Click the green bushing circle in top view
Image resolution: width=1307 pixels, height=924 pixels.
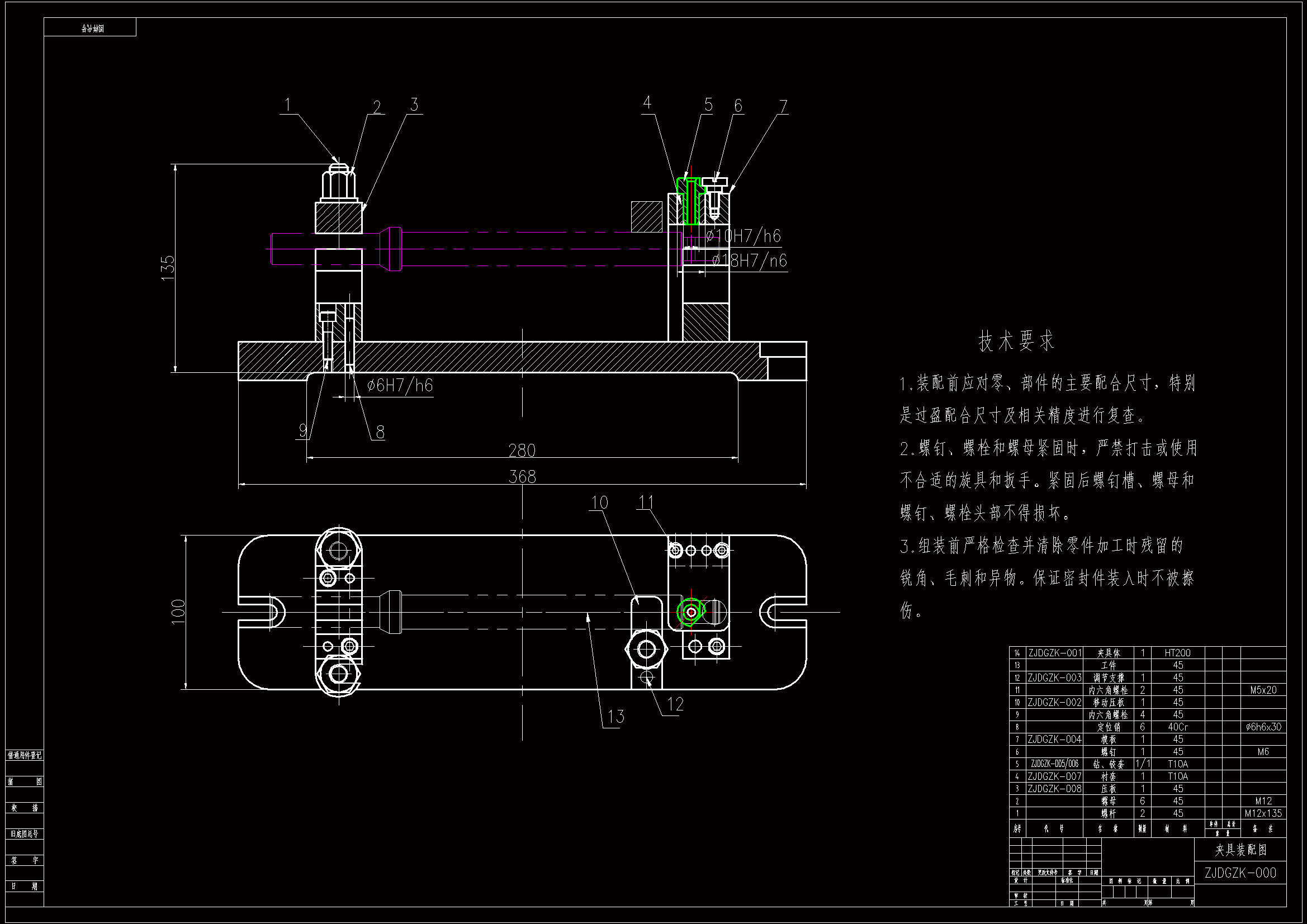pyautogui.click(x=690, y=613)
